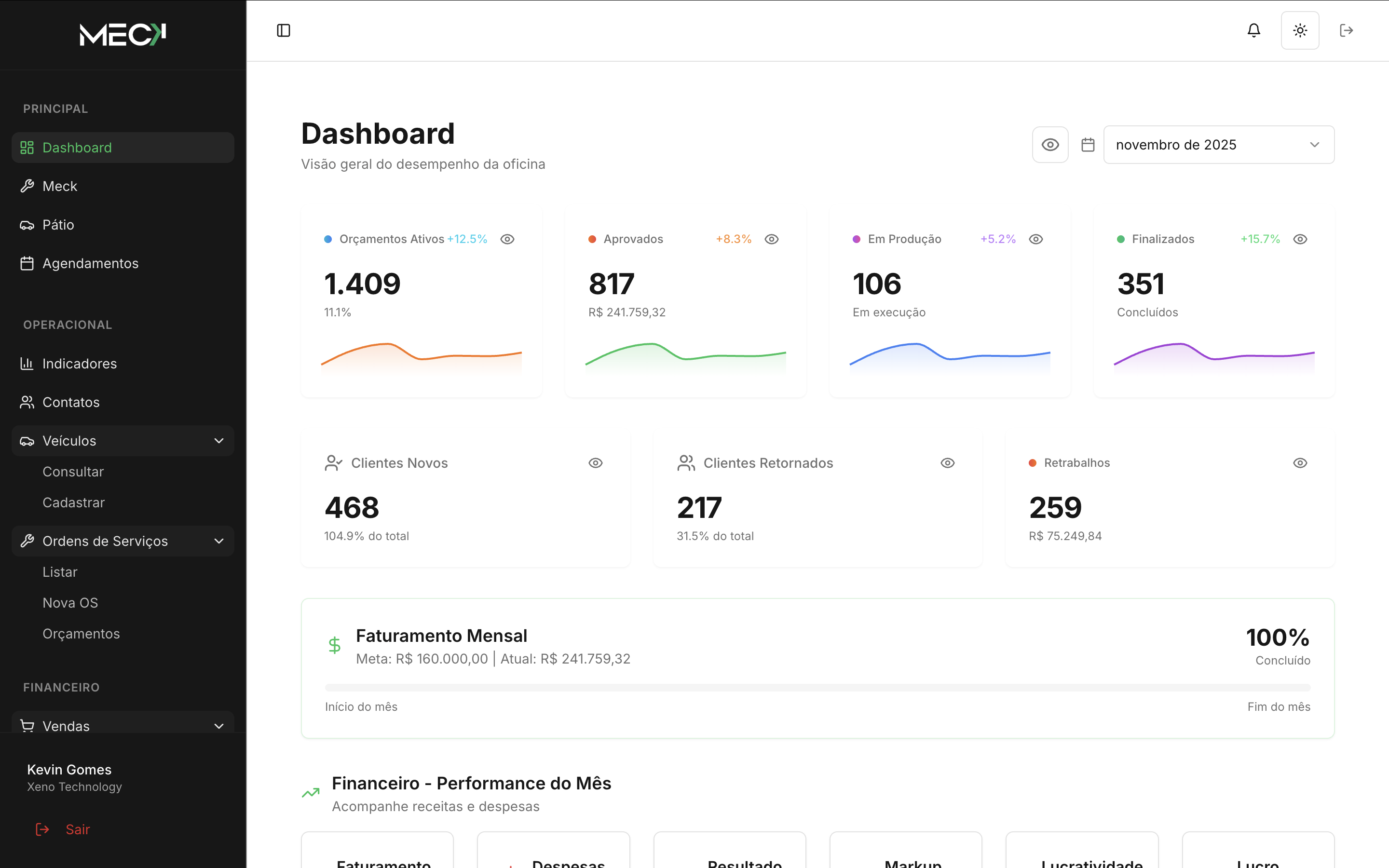Select the Dashboard item in the sidebar
Image resolution: width=1389 pixels, height=868 pixels.
(x=77, y=148)
